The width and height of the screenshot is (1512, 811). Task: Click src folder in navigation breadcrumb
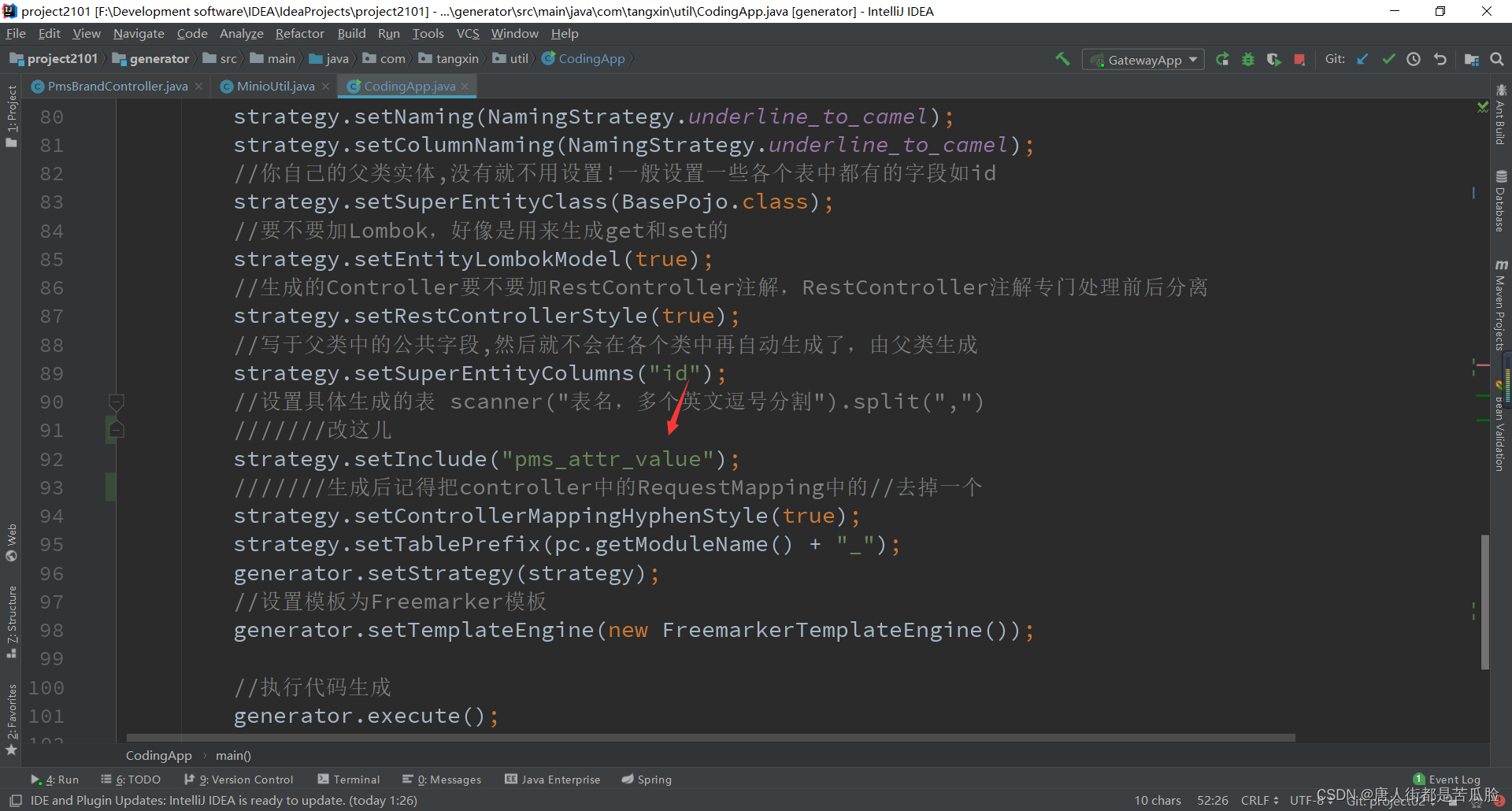pos(220,58)
